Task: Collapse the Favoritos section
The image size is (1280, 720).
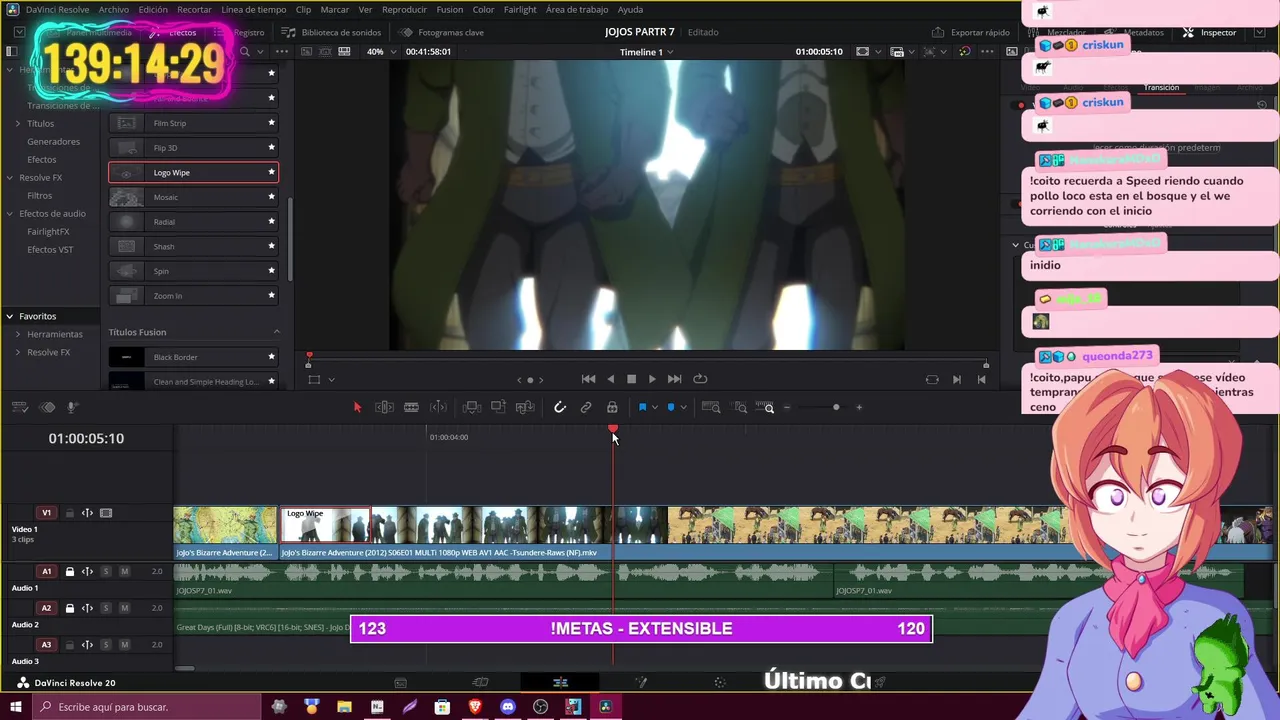Action: pos(9,316)
